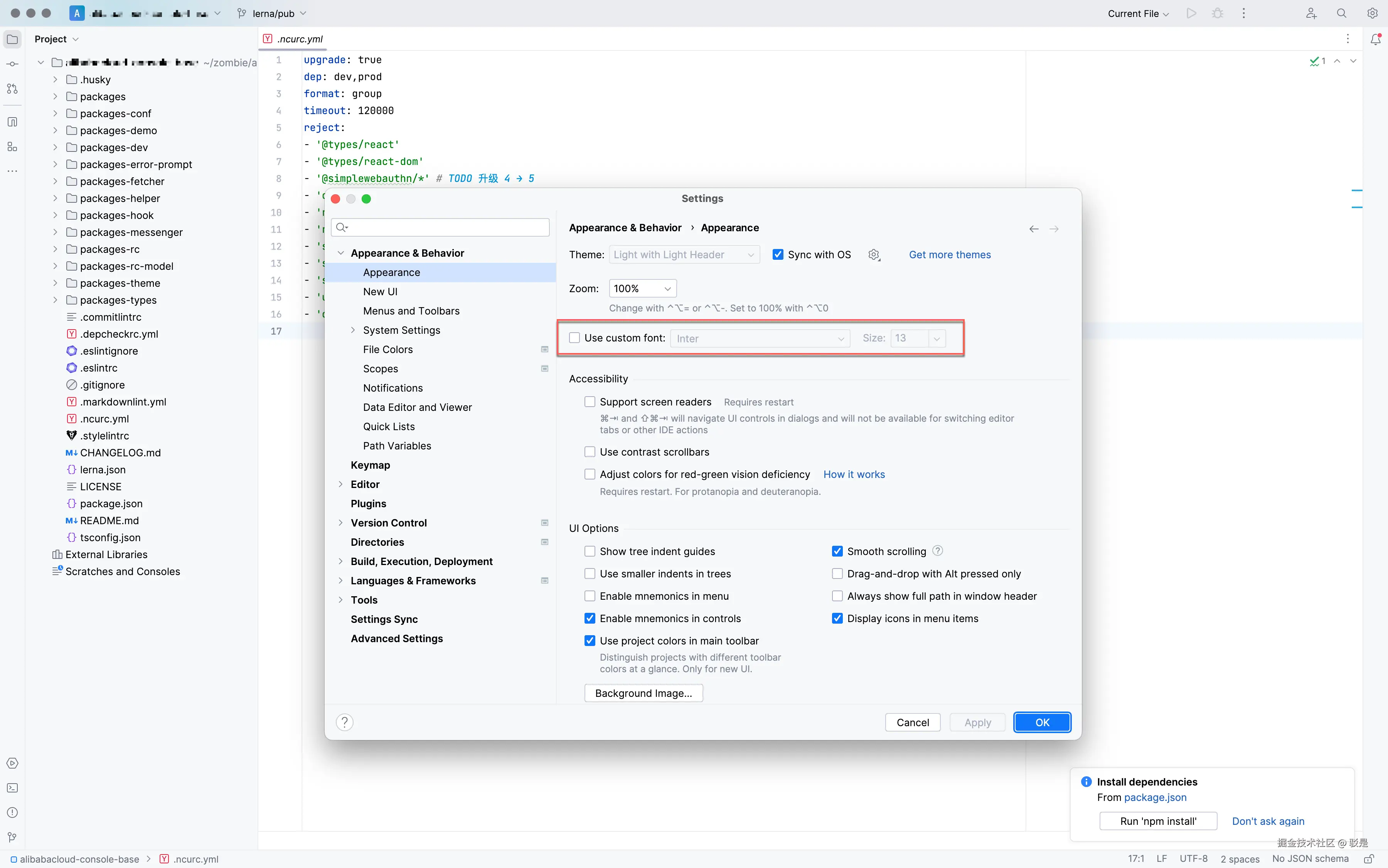The image size is (1388, 868).
Task: Expand the Editor settings section
Action: tap(340, 484)
